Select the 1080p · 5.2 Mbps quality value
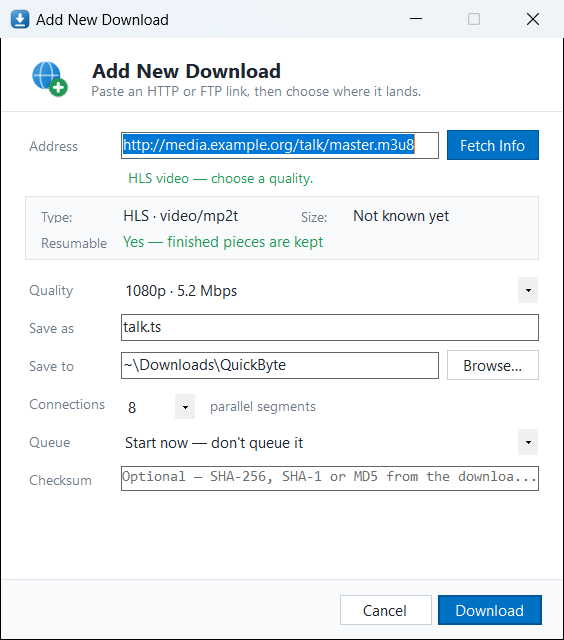564x640 pixels. point(181,291)
